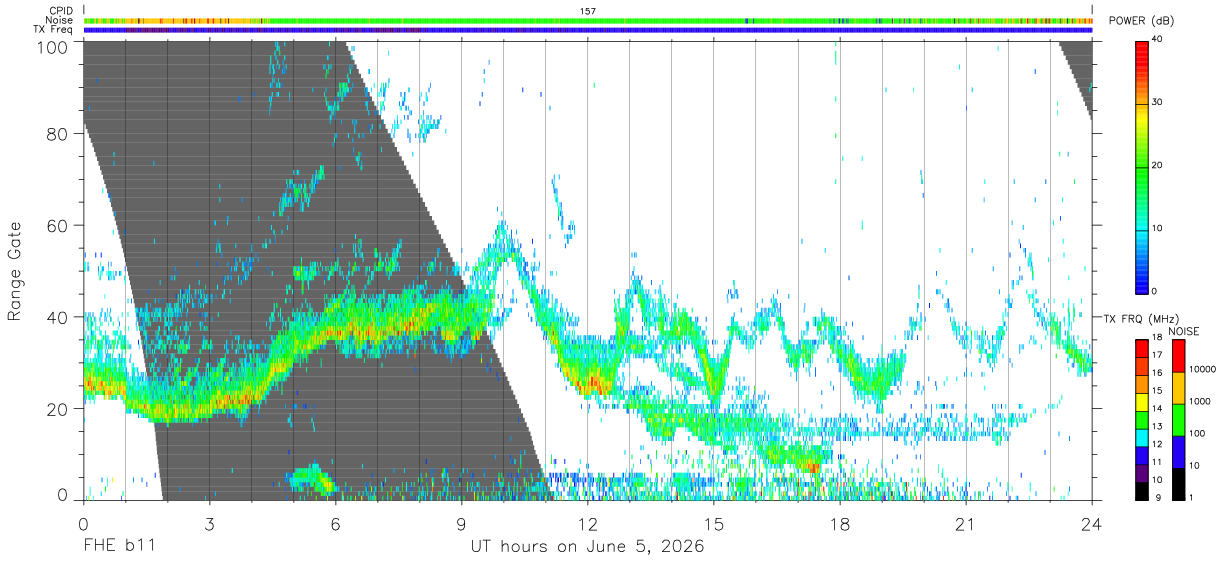Click the CPID value 157
Viewport: 1228px width, 567px height.
coord(588,11)
